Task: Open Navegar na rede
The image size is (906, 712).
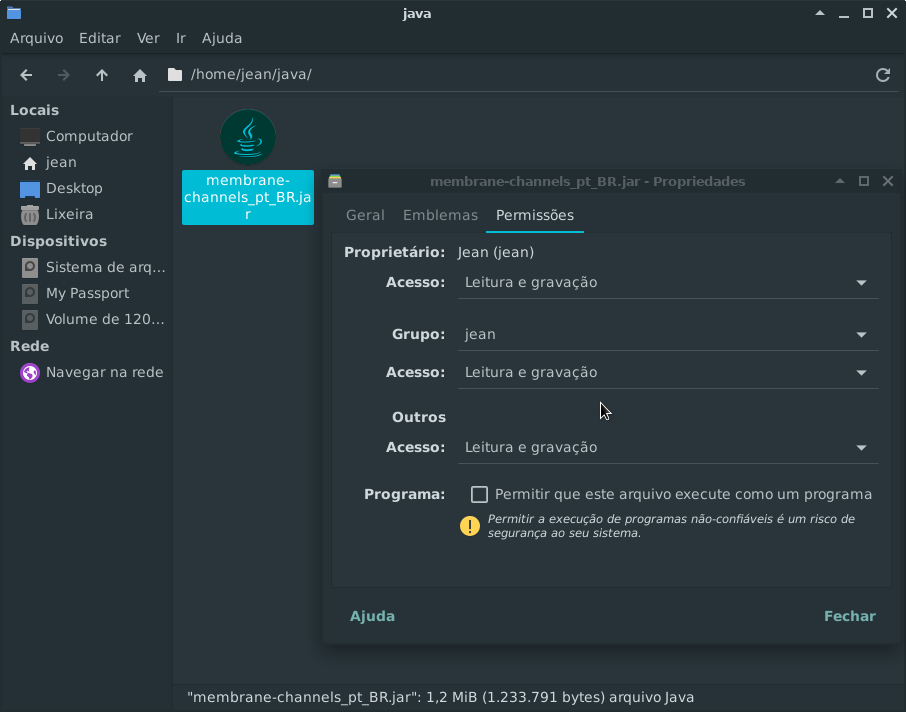Action: pos(104,372)
